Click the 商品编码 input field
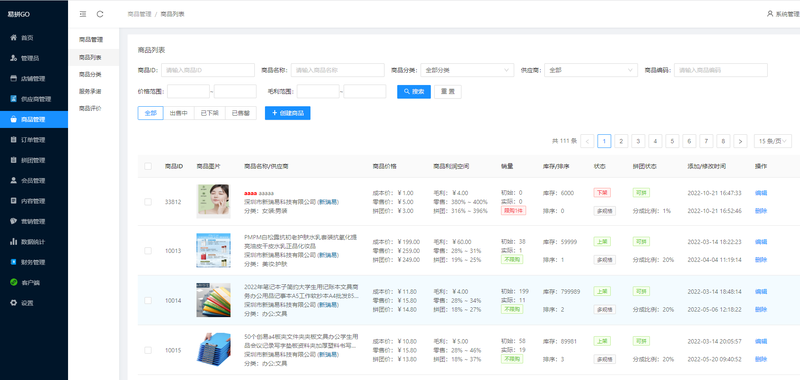Viewport: 800px width, 380px height. [721, 70]
